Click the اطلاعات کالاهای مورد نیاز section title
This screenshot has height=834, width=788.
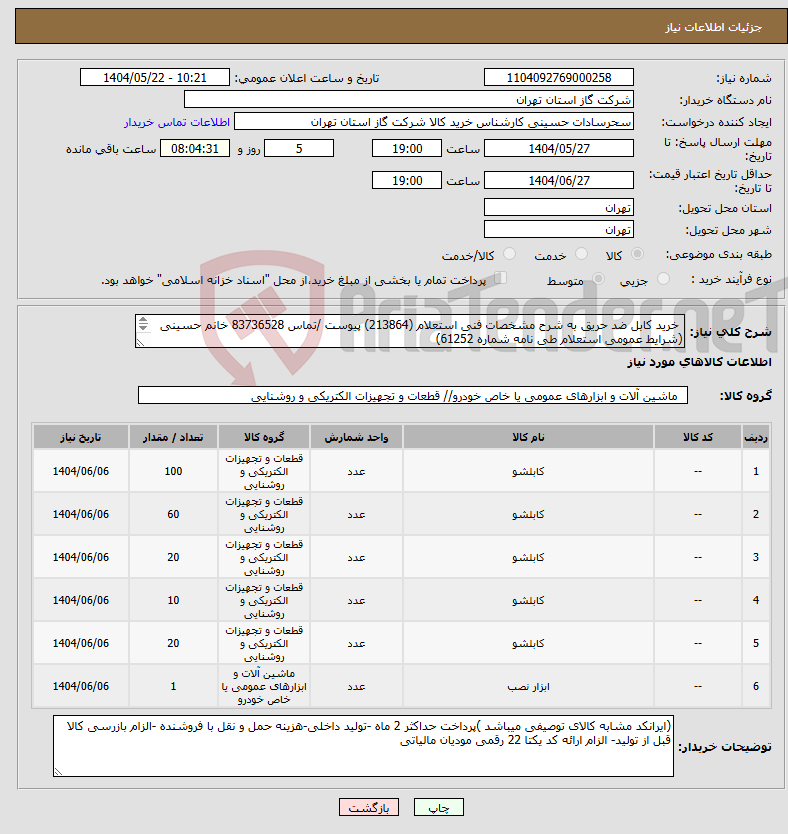699,362
